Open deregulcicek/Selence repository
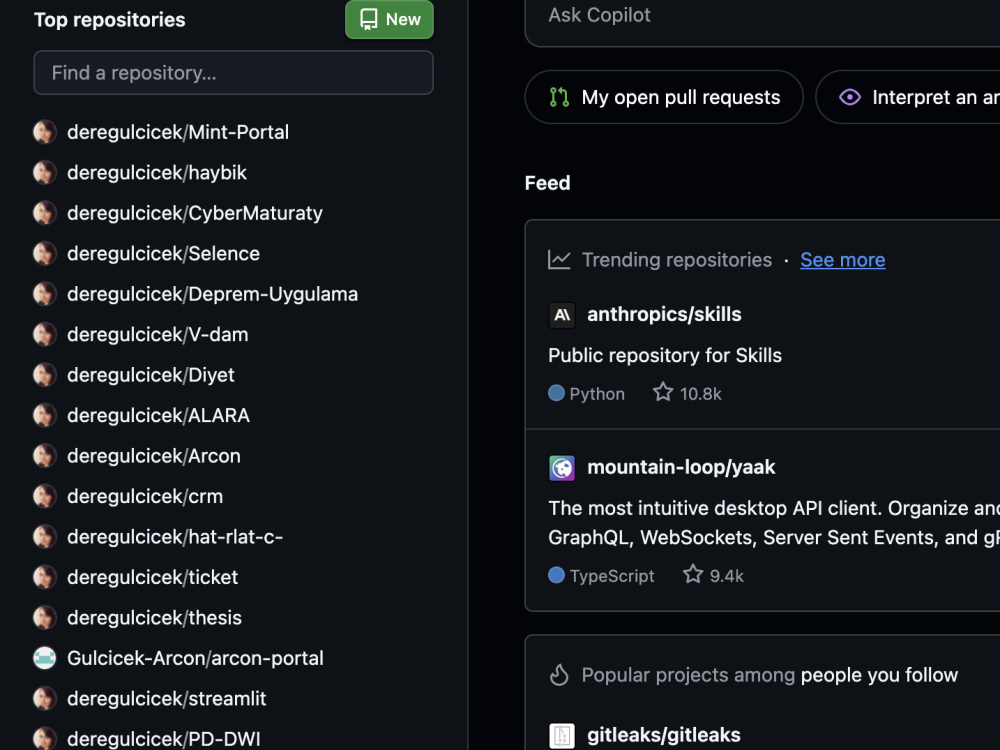This screenshot has width=1000, height=750. click(163, 254)
